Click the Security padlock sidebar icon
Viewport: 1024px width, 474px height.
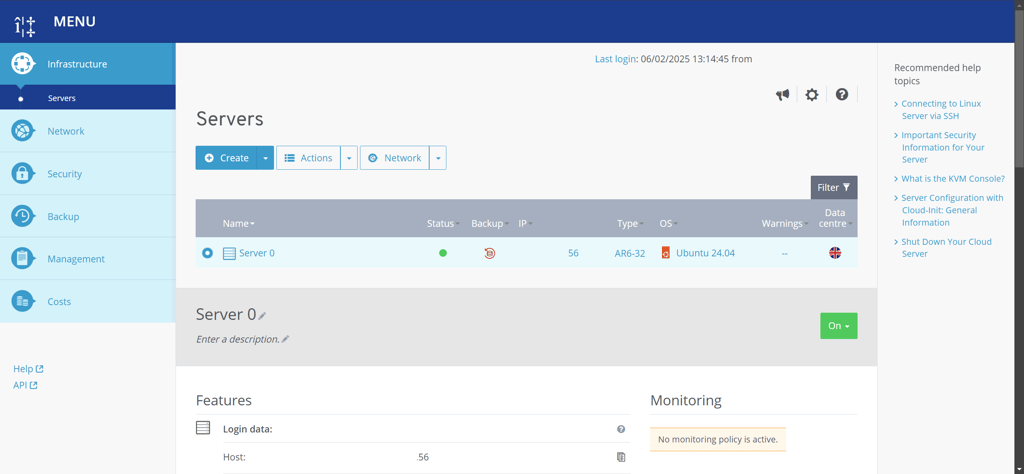(x=22, y=174)
